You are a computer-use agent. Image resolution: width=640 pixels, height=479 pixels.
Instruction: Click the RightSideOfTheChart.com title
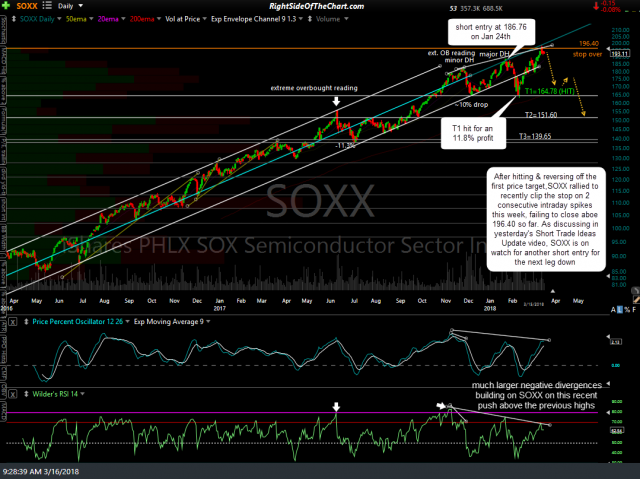[x=317, y=6]
